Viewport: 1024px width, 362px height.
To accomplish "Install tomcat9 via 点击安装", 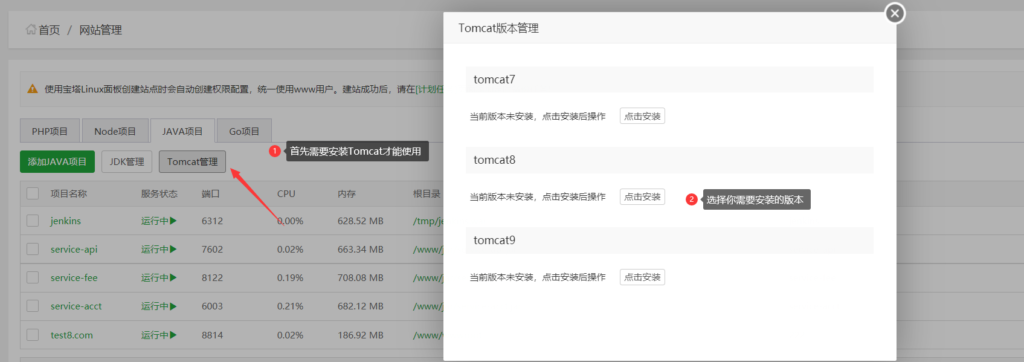I will pyautogui.click(x=643, y=276).
